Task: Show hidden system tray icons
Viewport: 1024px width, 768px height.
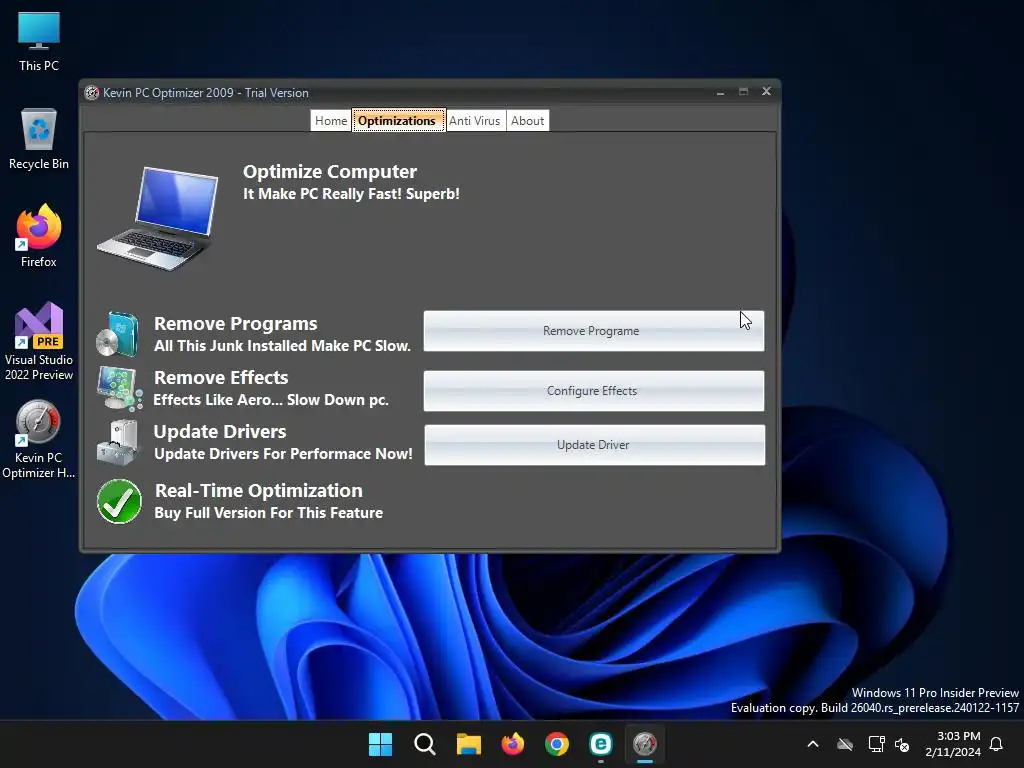Action: [x=813, y=744]
